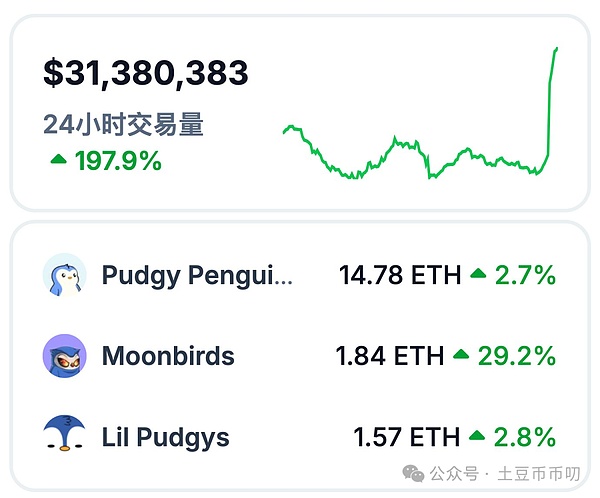Click the up arrow beside 2.8%
This screenshot has width=600, height=498.
478,436
